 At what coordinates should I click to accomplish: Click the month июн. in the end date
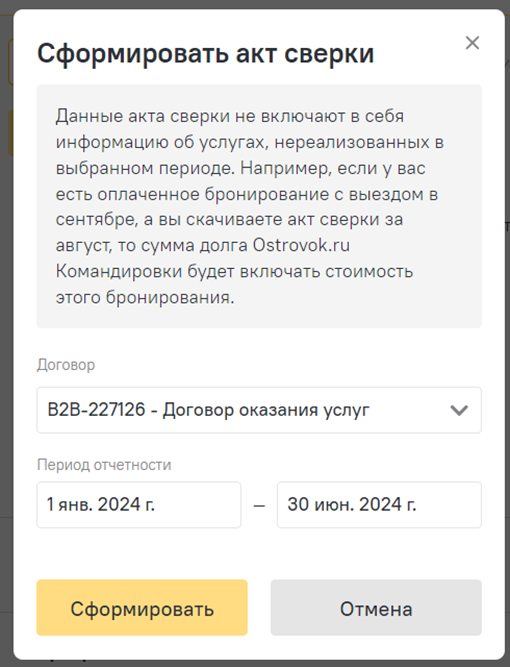click(x=333, y=505)
